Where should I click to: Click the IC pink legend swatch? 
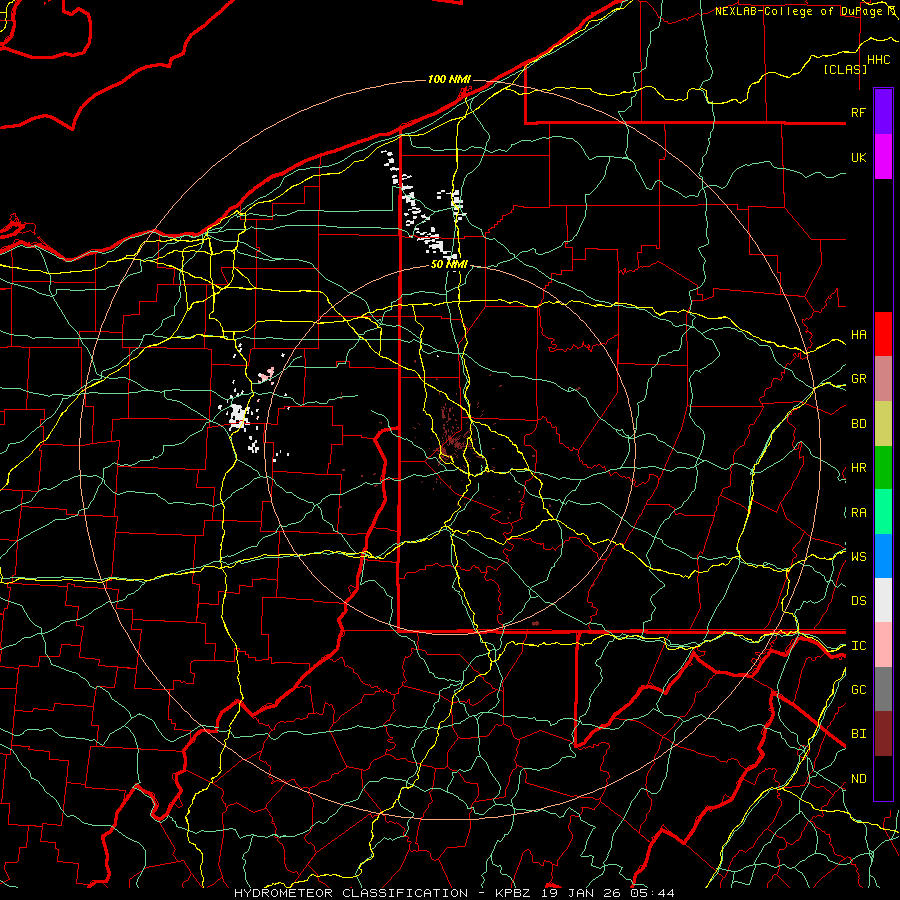(883, 645)
